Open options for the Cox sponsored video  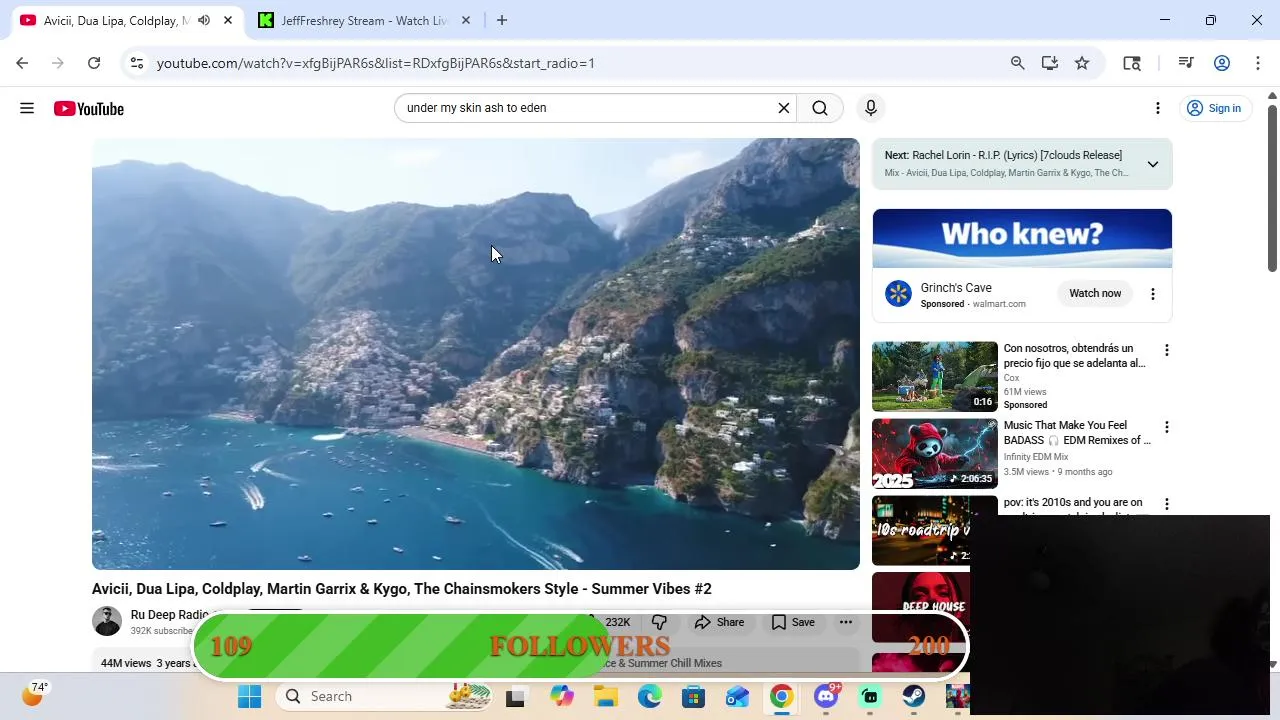point(1166,351)
